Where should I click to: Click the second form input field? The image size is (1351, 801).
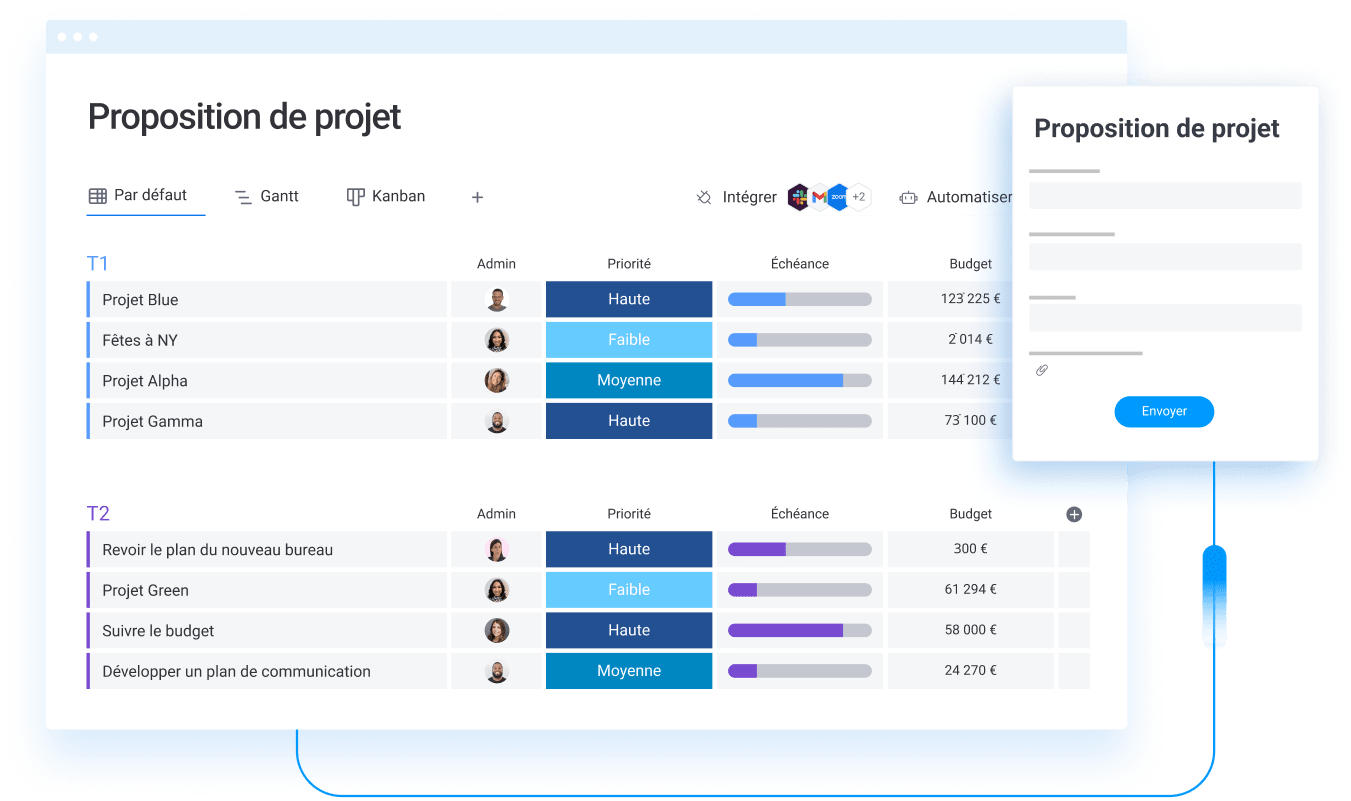point(1165,256)
